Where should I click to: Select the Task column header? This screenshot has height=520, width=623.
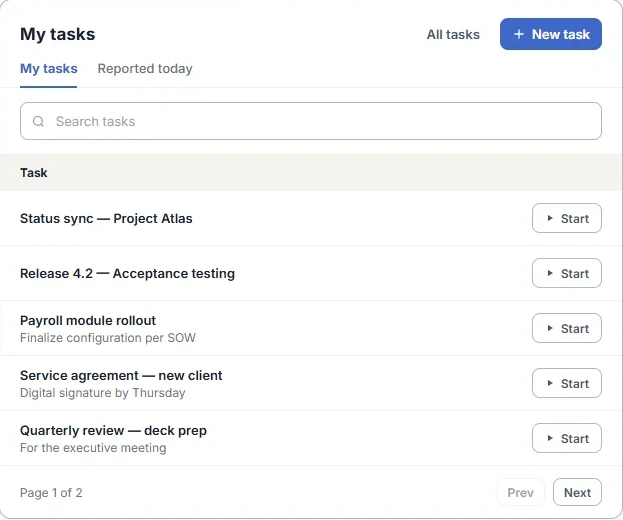point(34,173)
